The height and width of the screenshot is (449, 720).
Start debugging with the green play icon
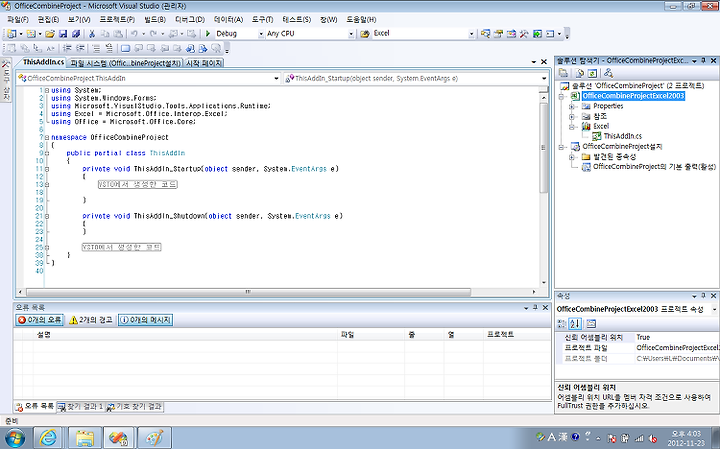tap(208, 34)
